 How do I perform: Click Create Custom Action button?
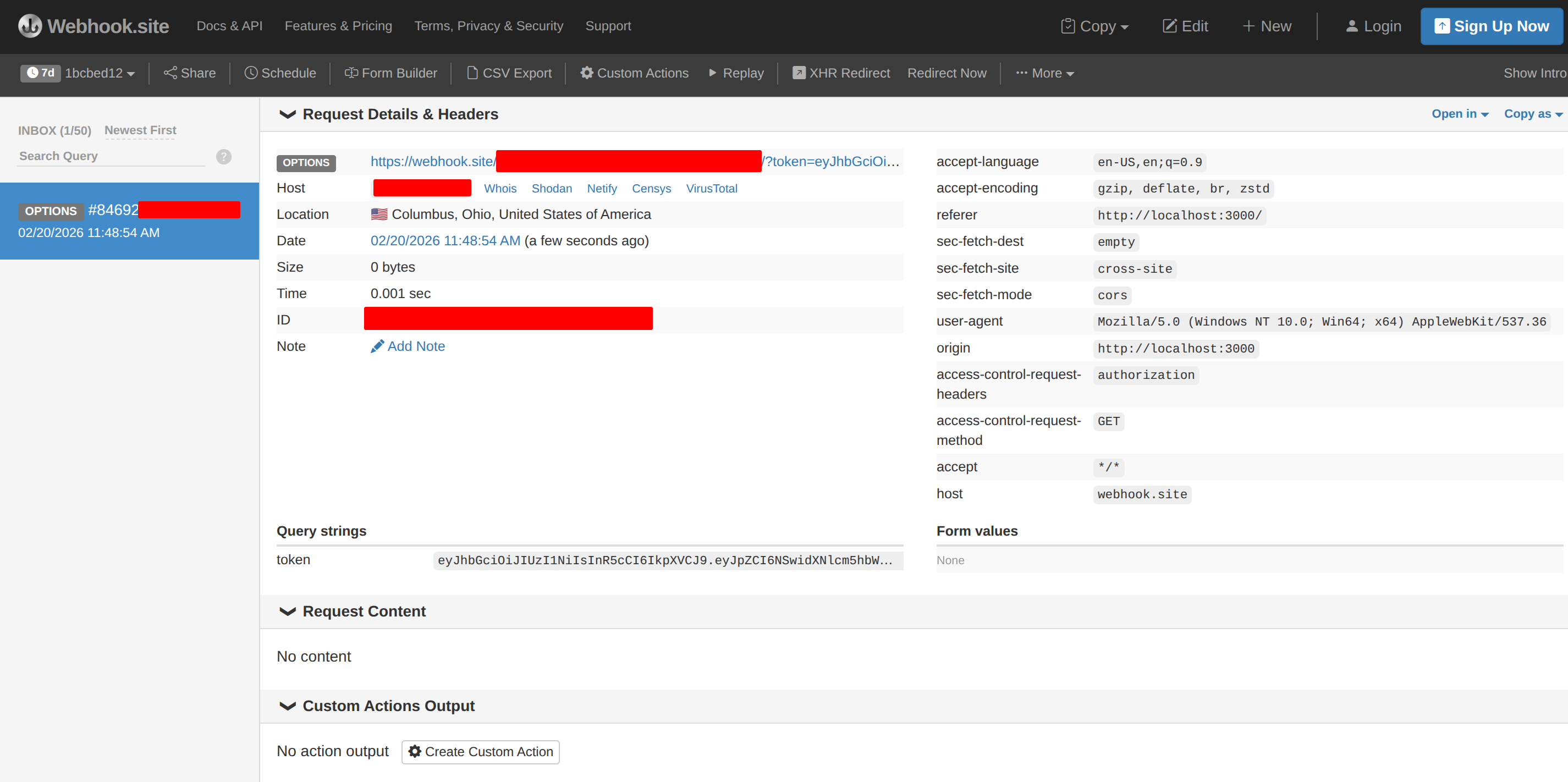480,752
